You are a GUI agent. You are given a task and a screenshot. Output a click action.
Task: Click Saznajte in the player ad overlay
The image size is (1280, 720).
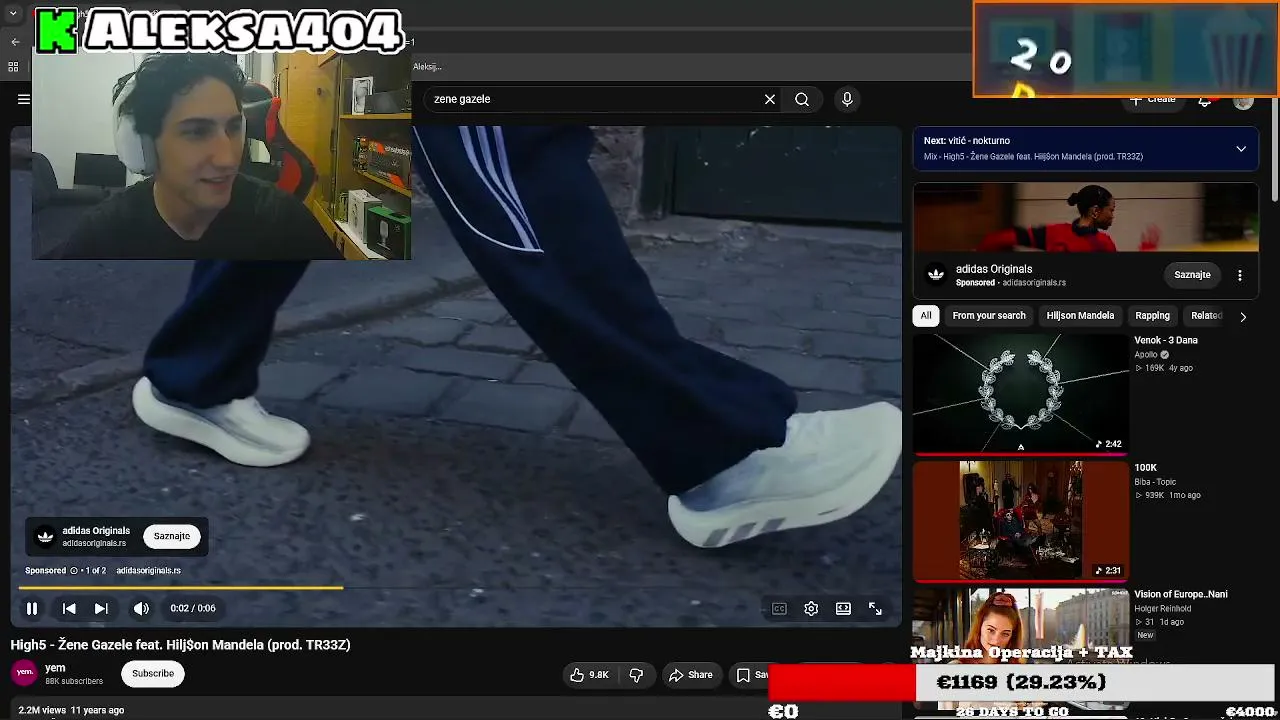coord(172,536)
